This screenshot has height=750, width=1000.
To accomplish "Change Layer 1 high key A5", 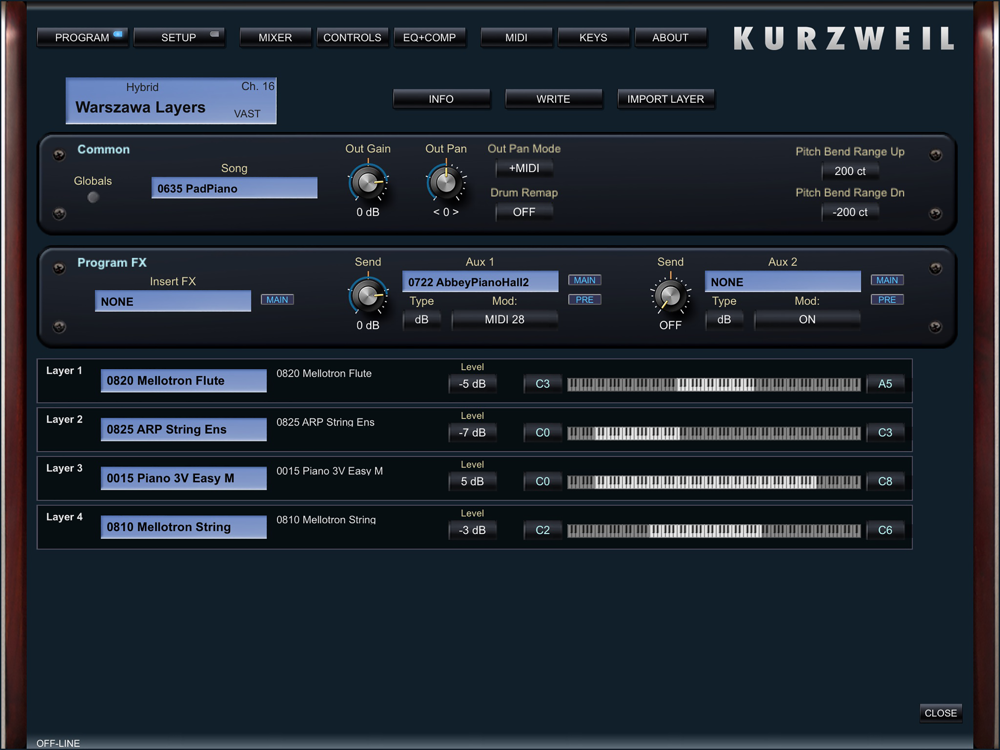I will tap(885, 384).
